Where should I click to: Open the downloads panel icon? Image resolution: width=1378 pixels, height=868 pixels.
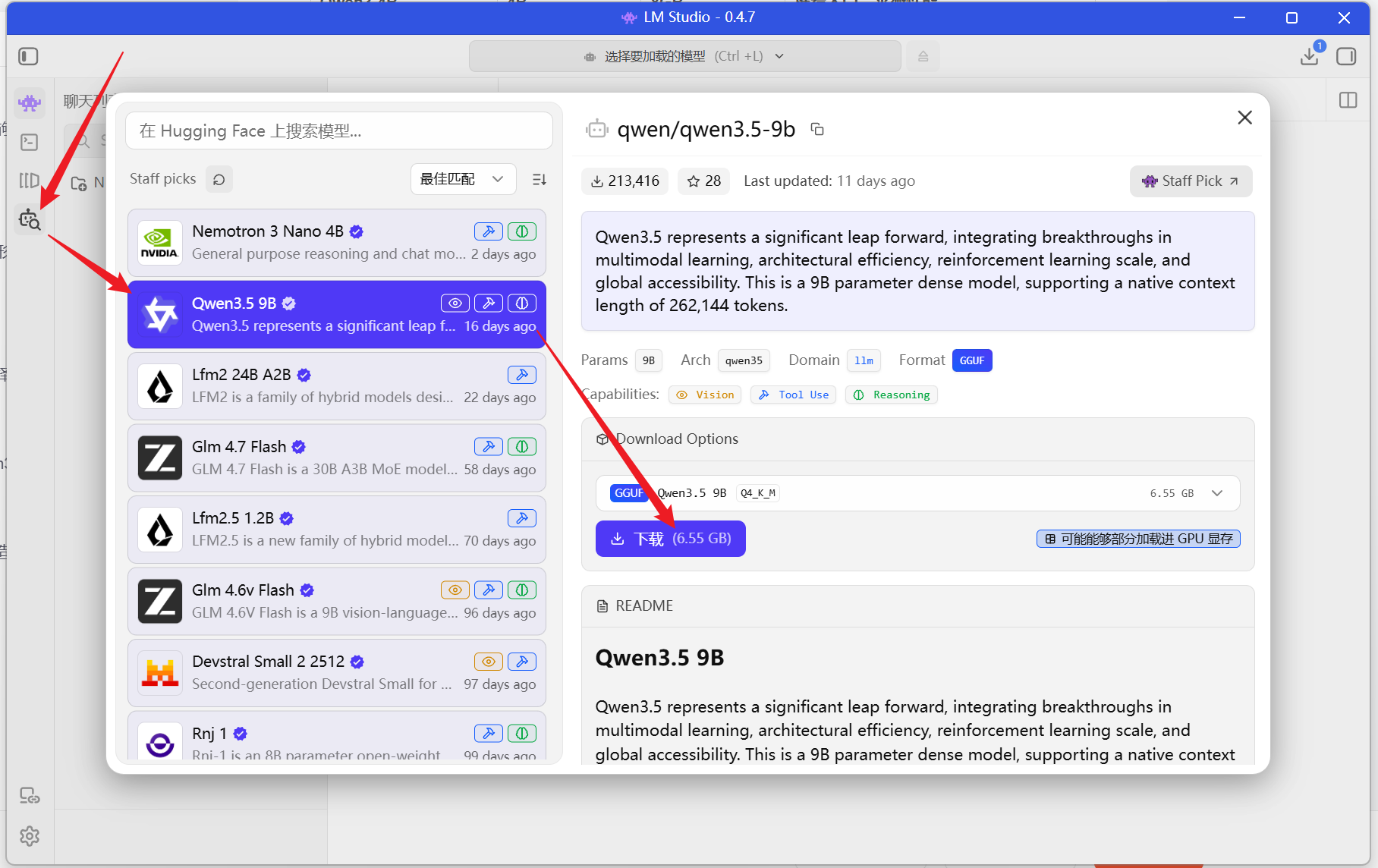[x=1310, y=55]
